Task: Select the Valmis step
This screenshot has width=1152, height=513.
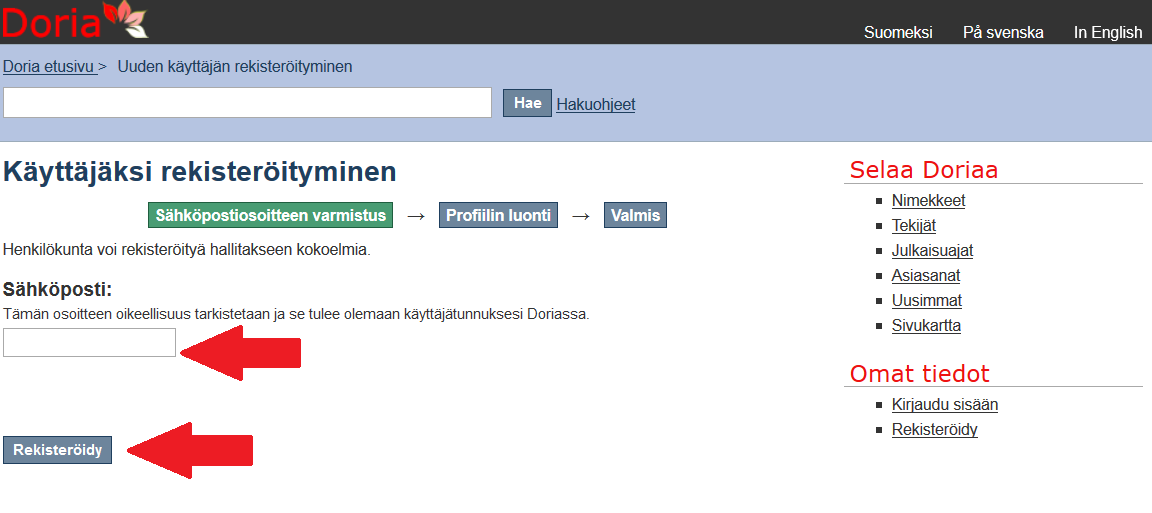Action: click(x=636, y=215)
